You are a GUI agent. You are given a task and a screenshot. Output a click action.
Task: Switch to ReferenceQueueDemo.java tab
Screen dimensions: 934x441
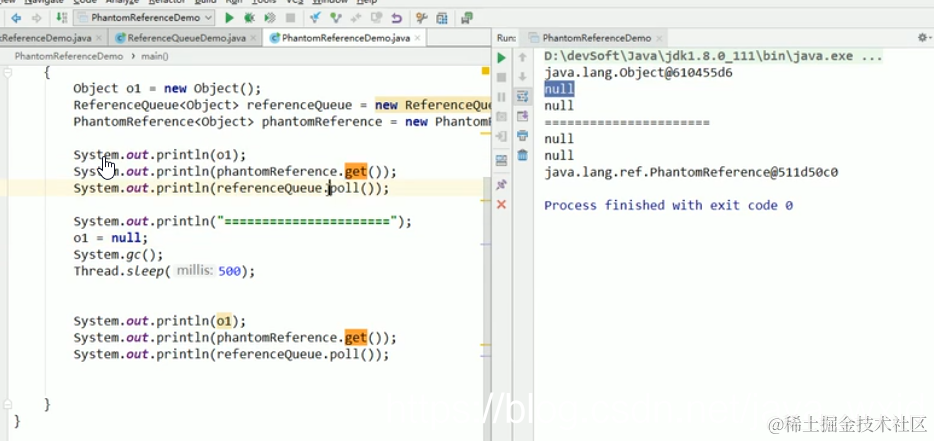click(x=186, y=38)
